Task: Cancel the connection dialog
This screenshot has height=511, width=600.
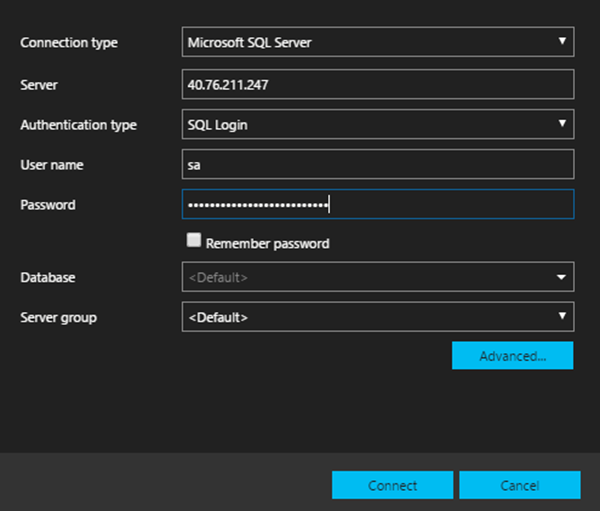Action: point(519,485)
